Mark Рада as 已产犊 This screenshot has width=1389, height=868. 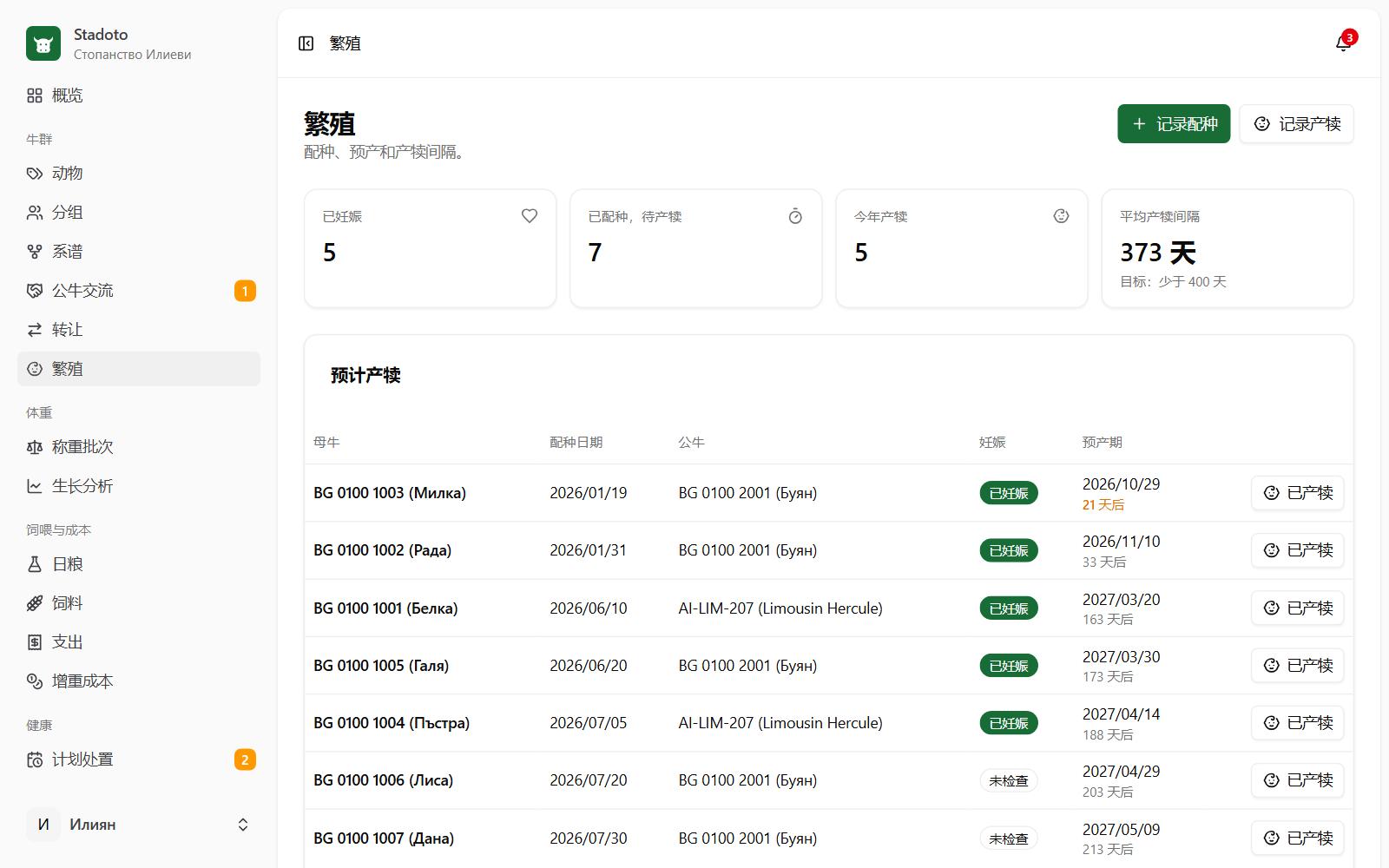(x=1298, y=550)
